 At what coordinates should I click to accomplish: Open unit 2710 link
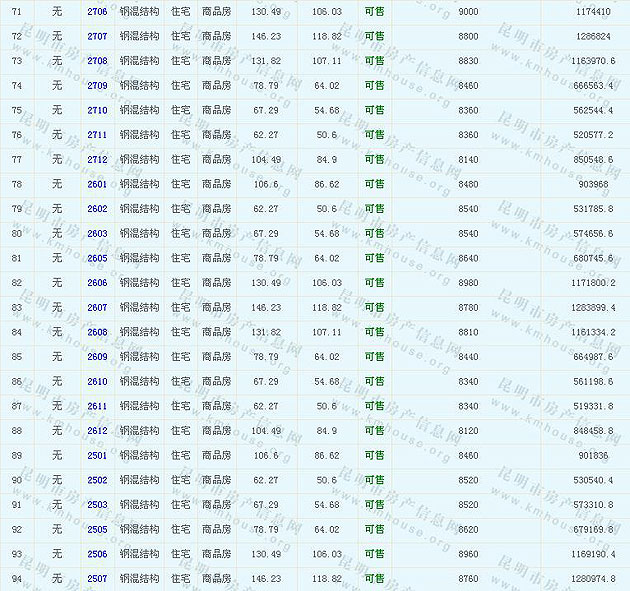pyautogui.click(x=97, y=110)
